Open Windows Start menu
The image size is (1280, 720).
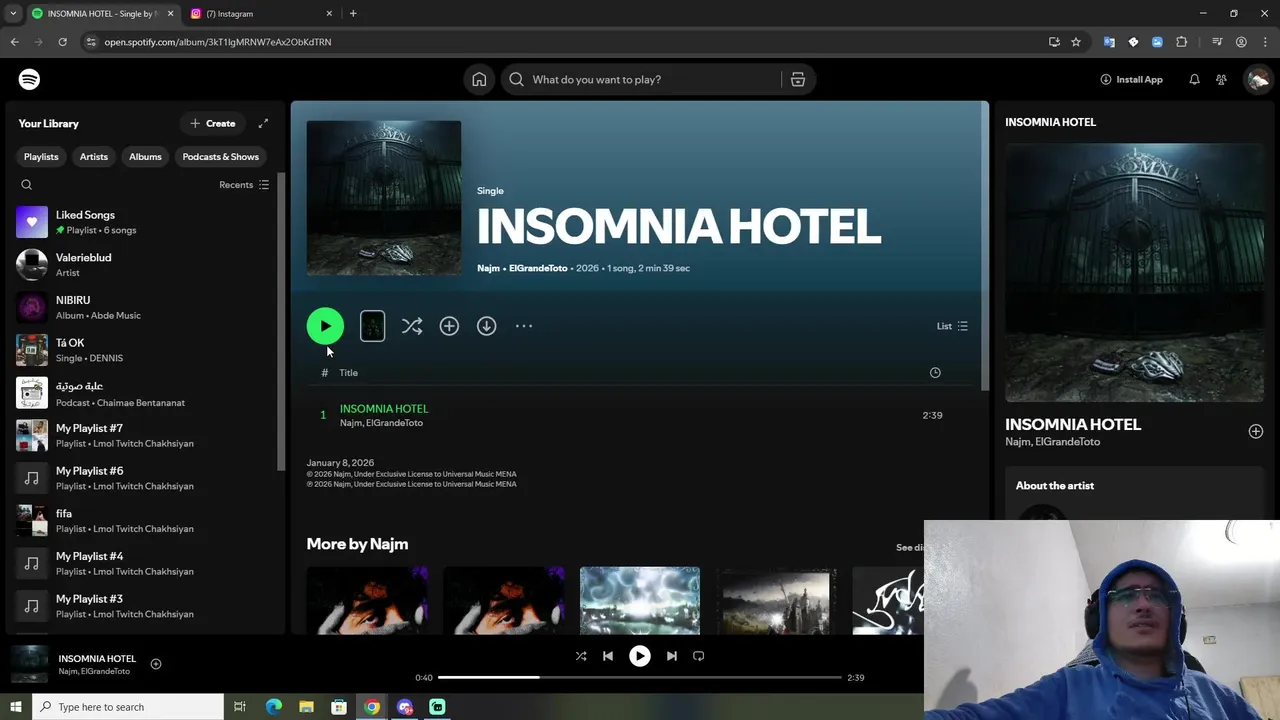pos(15,707)
